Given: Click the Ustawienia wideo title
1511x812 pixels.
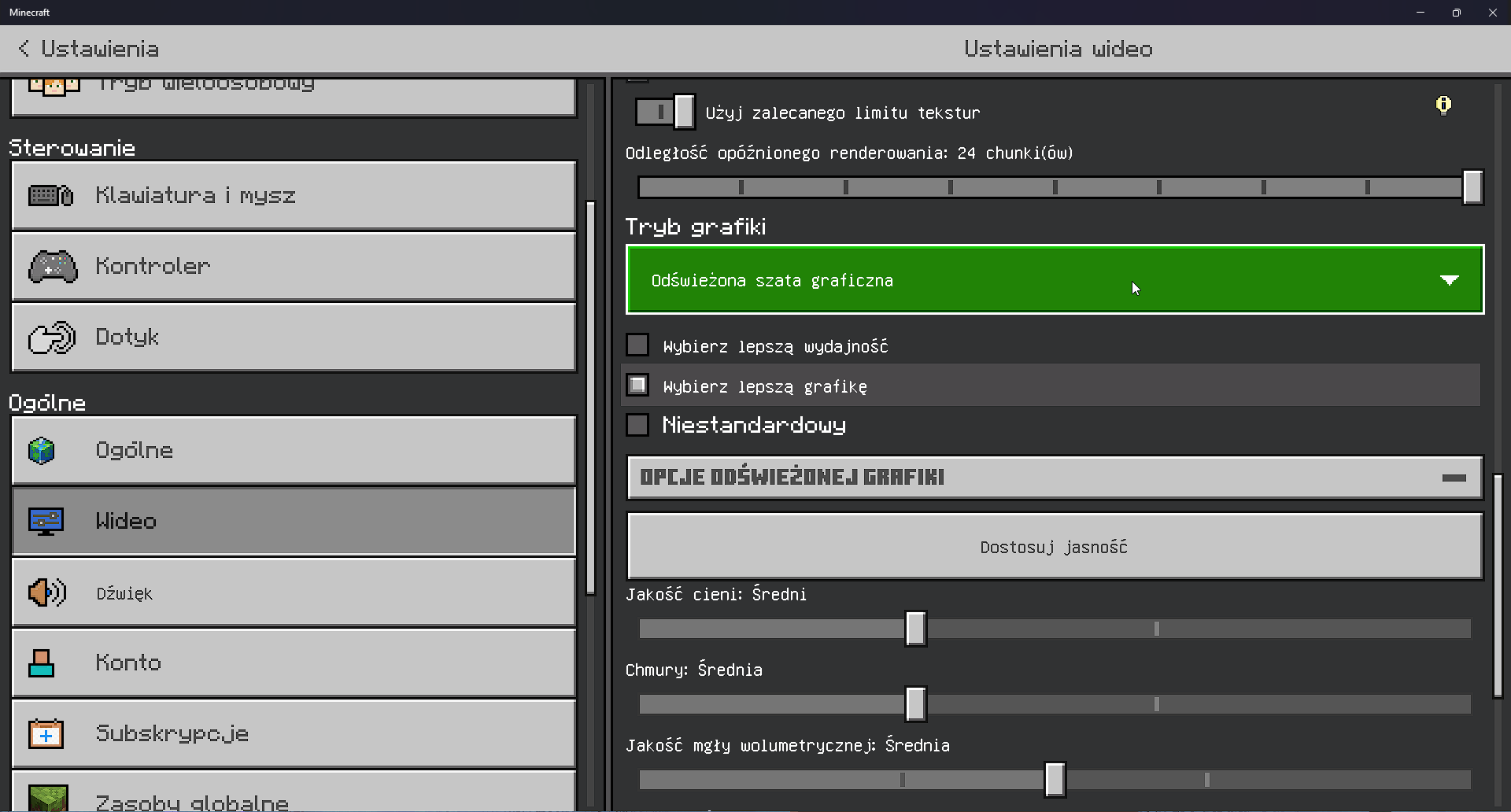Looking at the screenshot, I should tap(1058, 49).
